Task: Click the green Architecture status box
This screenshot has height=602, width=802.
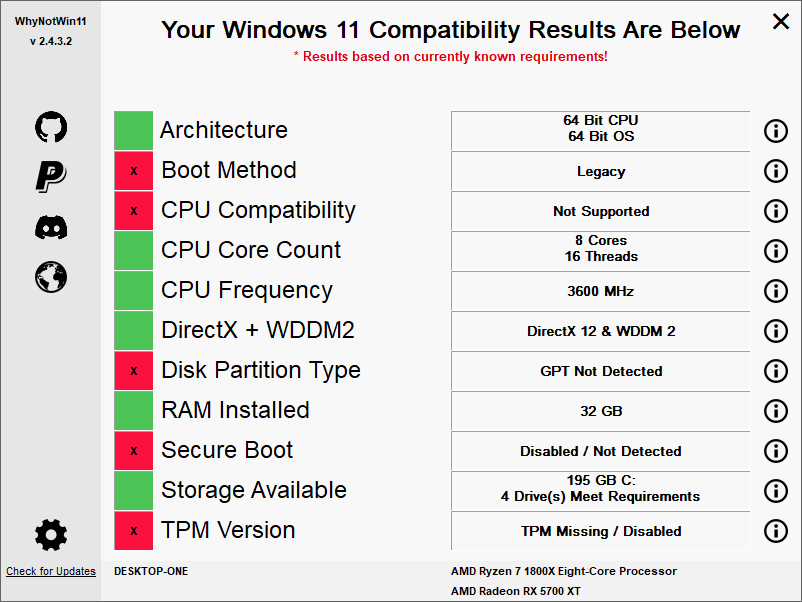Action: point(133,131)
